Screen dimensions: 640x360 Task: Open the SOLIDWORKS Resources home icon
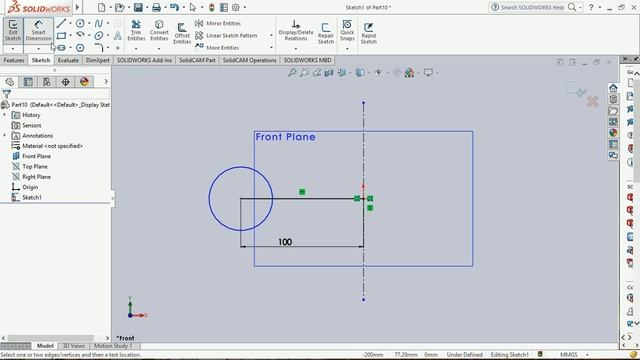613,88
